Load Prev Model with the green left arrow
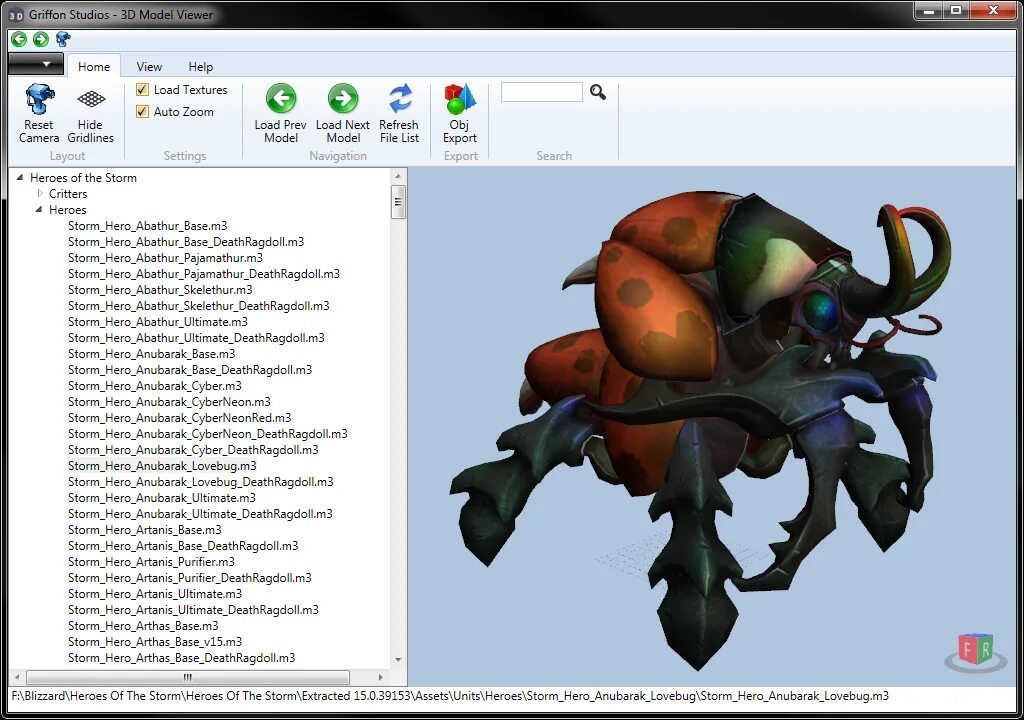 (x=281, y=99)
